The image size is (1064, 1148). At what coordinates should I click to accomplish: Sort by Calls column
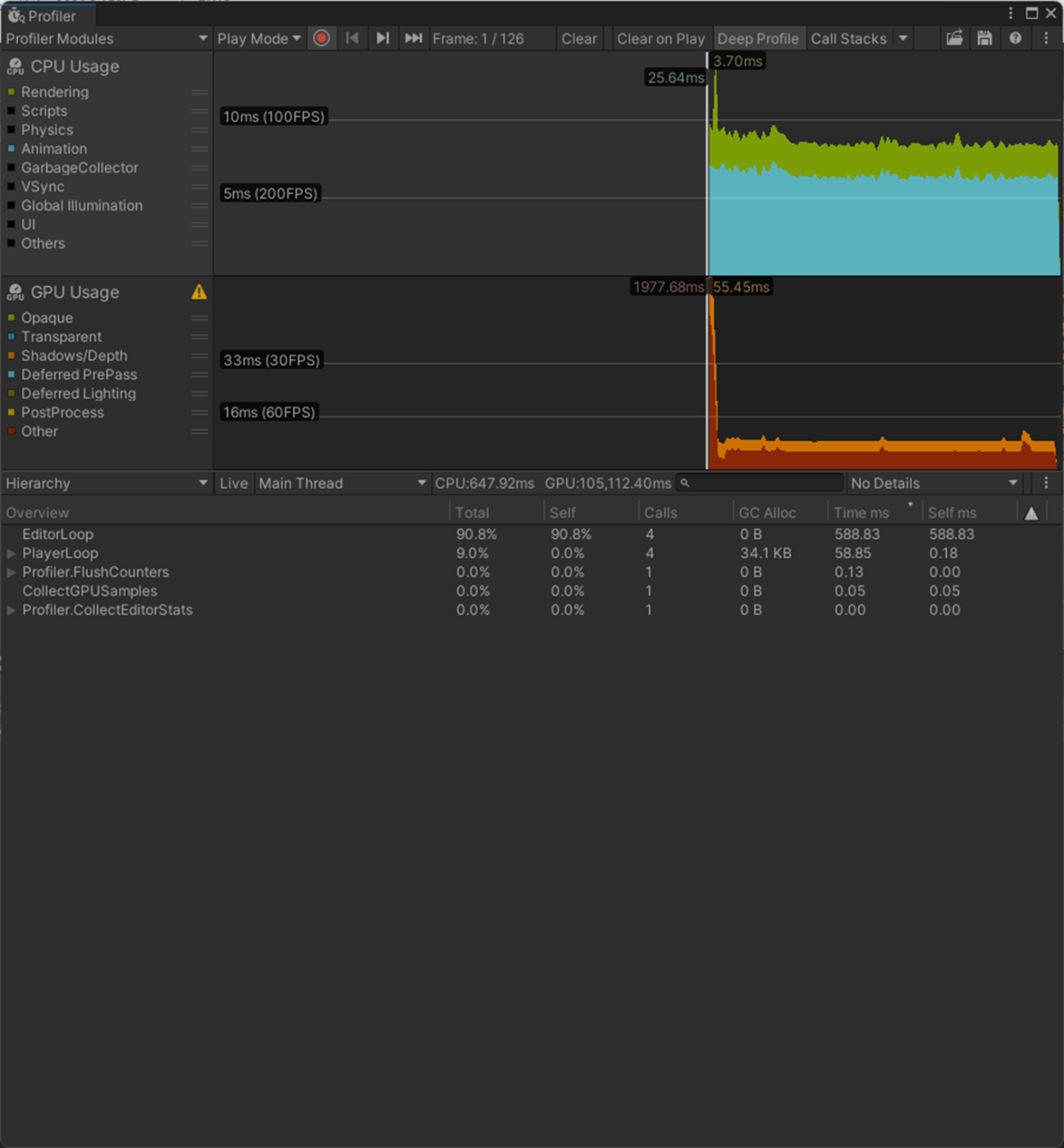pos(686,512)
